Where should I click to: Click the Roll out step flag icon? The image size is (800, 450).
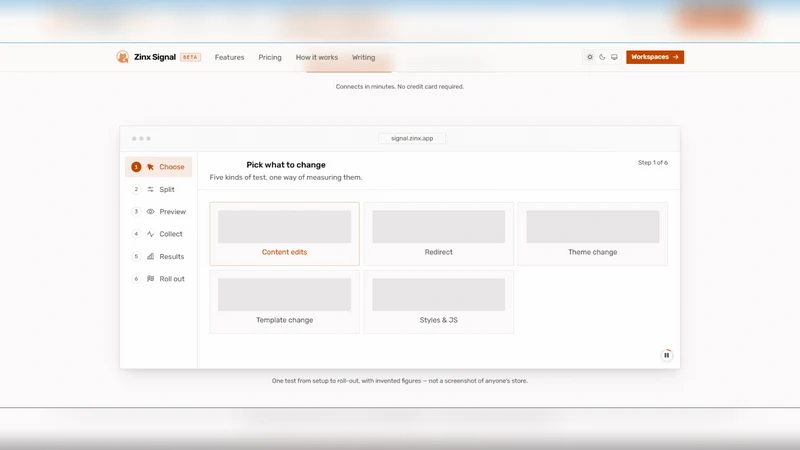click(151, 279)
